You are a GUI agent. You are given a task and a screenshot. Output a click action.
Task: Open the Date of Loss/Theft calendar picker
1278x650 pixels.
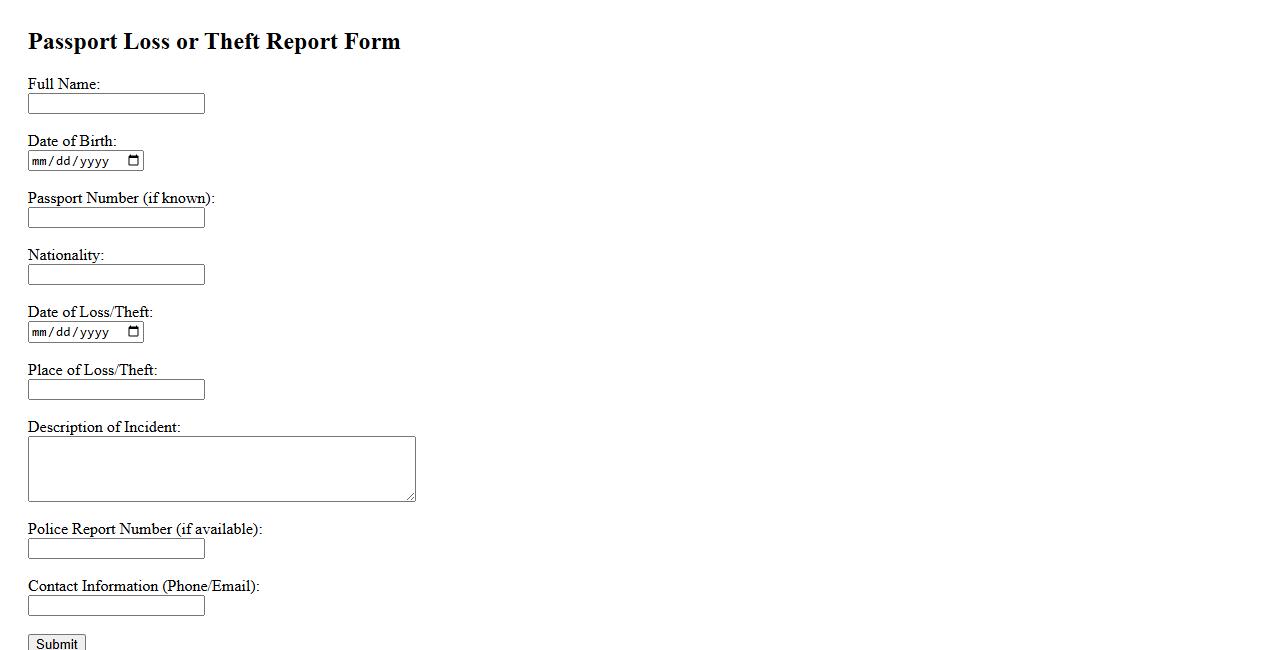point(134,332)
